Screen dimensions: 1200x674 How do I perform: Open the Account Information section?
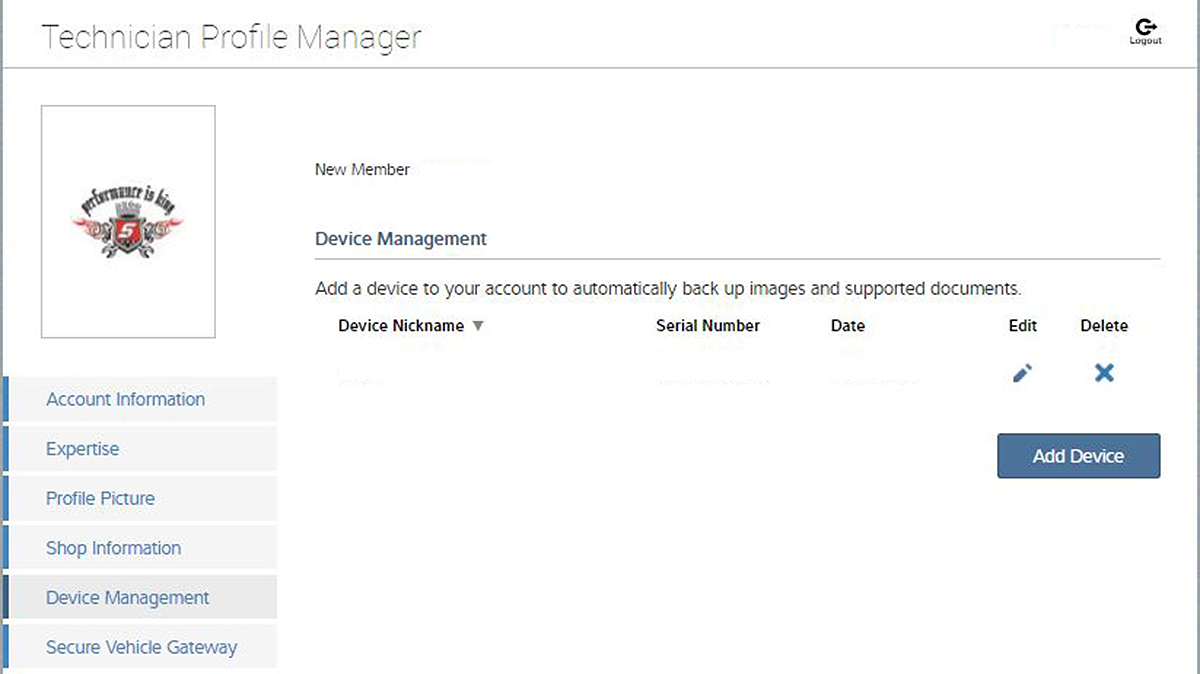(125, 399)
